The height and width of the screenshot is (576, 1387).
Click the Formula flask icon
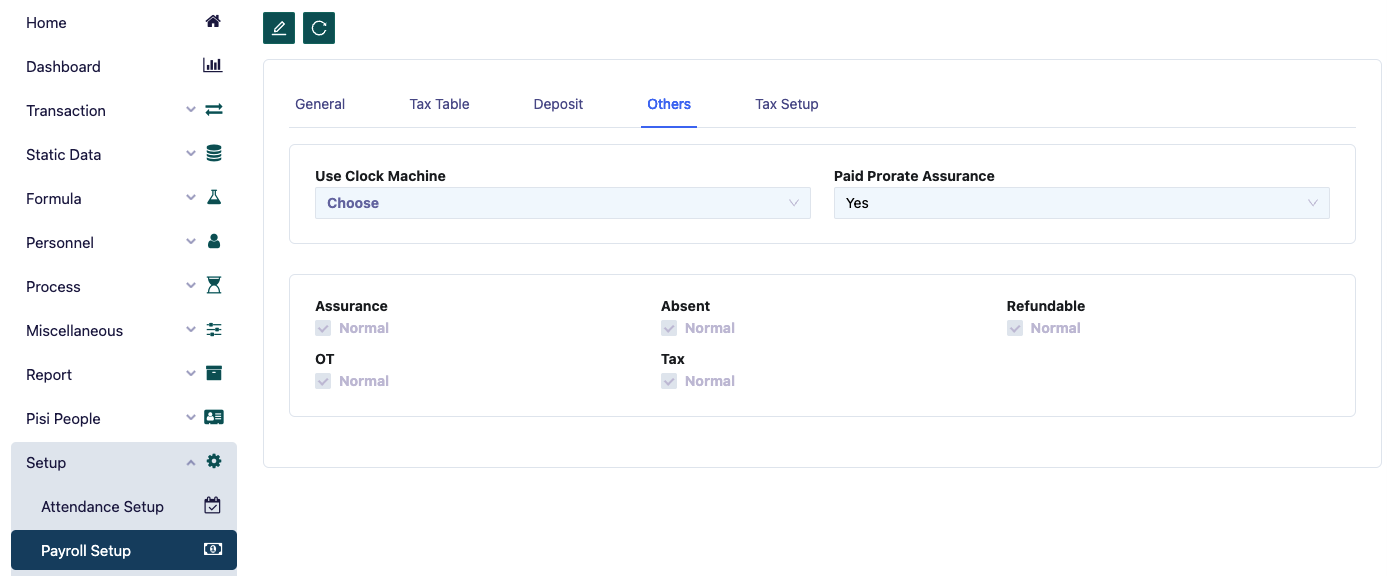tap(213, 198)
